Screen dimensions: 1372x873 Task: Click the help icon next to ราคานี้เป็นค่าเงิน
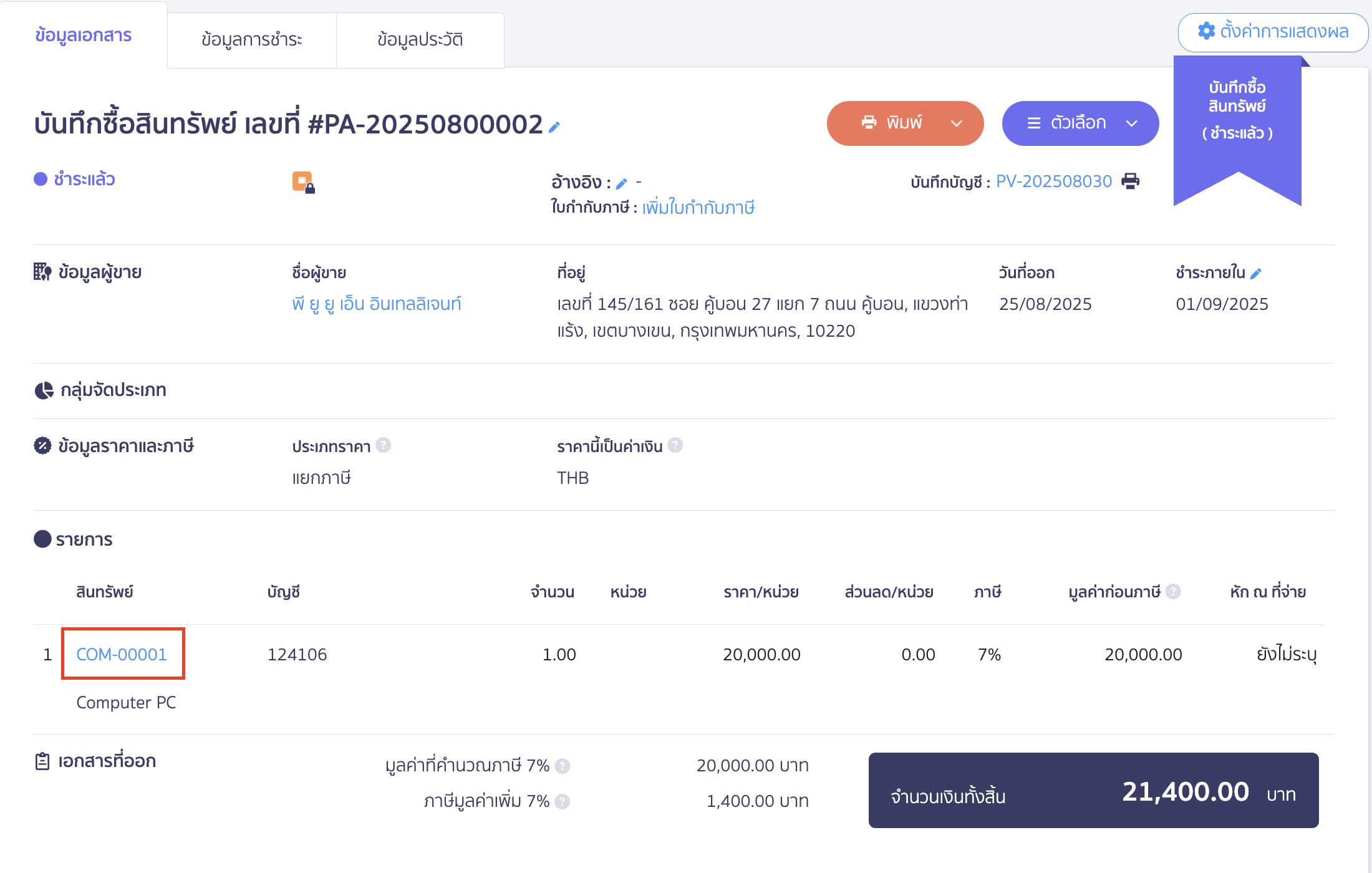click(x=675, y=445)
